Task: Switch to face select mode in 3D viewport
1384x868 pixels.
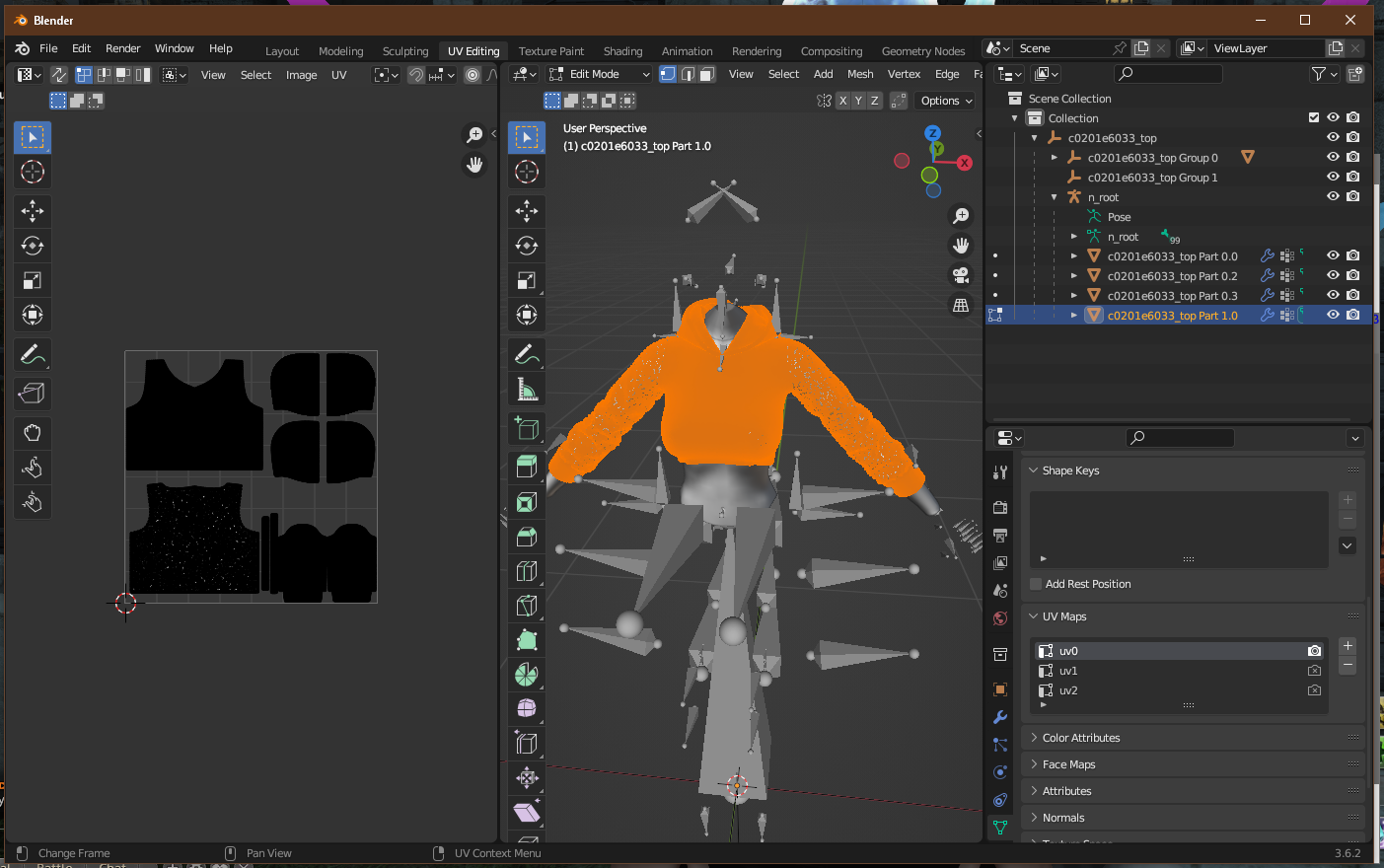Action: point(707,74)
